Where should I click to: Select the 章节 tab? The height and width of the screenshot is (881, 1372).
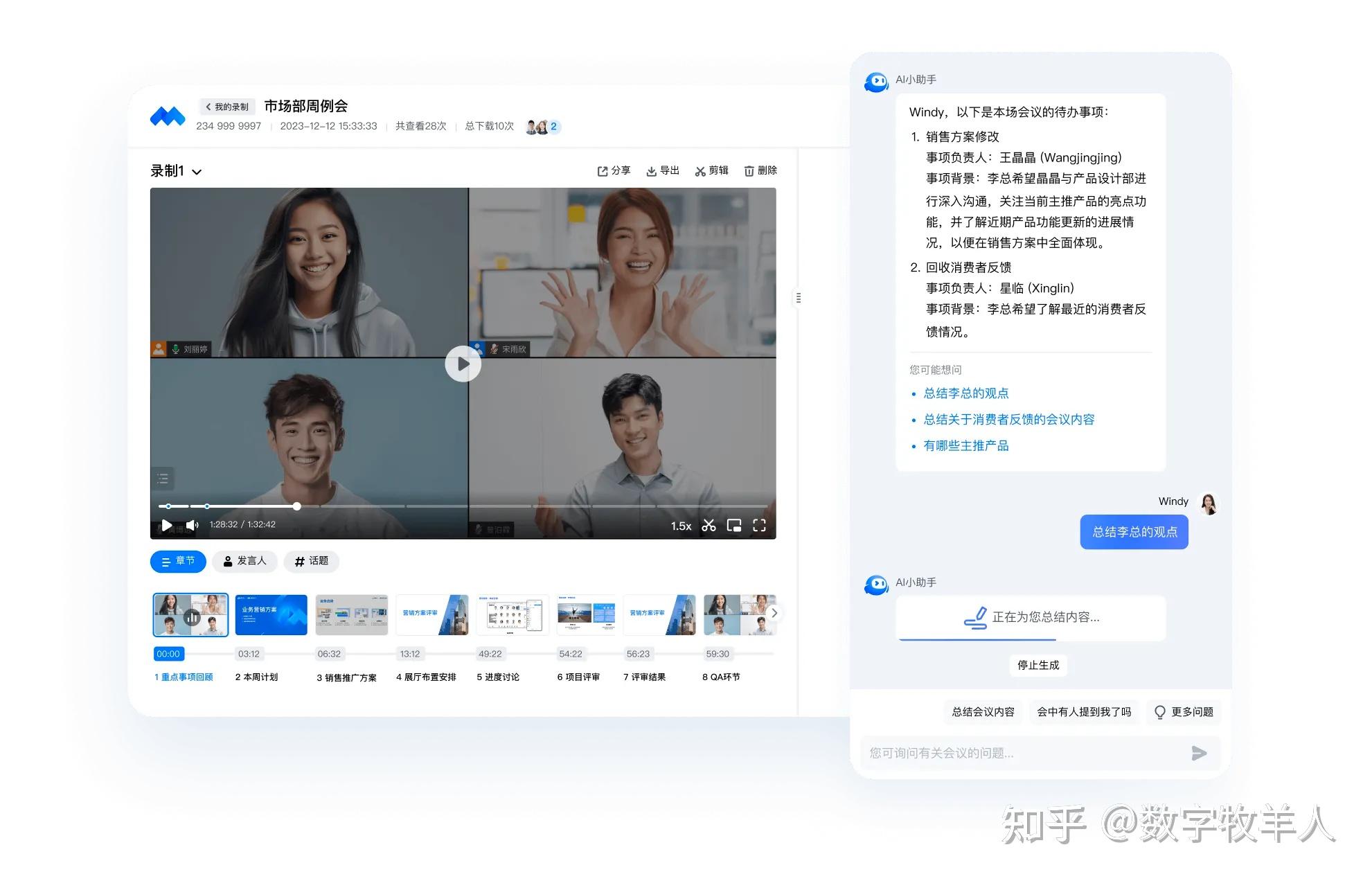(x=178, y=561)
